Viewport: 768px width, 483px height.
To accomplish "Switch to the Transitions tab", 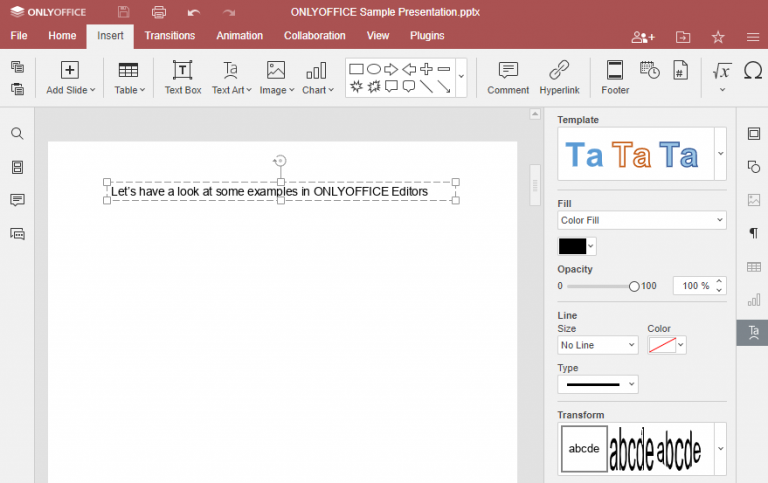I will click(x=169, y=36).
